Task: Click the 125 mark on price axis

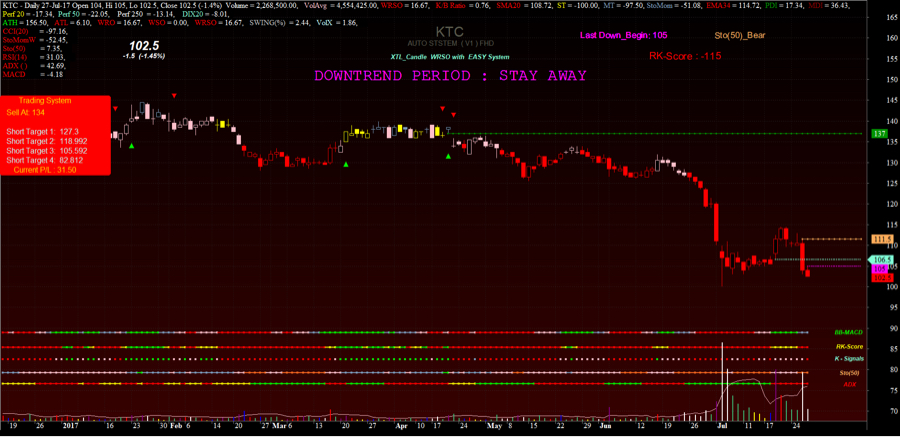Action: [891, 183]
